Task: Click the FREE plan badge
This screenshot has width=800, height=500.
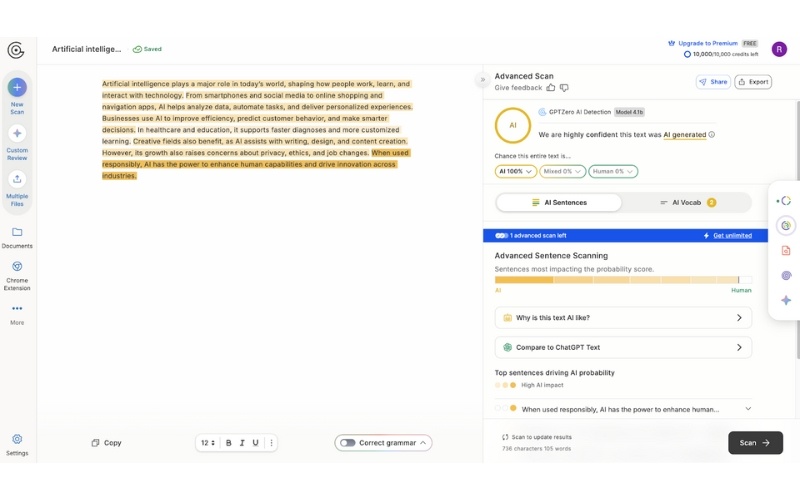Action: (749, 43)
